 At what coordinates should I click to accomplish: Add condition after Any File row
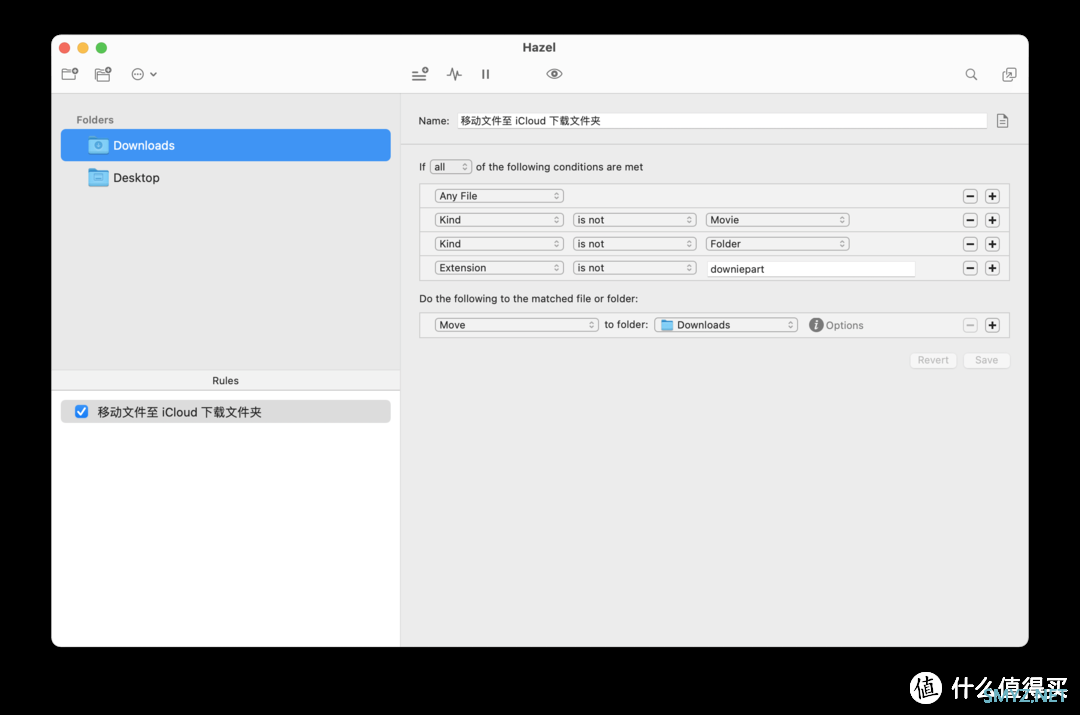pos(992,196)
